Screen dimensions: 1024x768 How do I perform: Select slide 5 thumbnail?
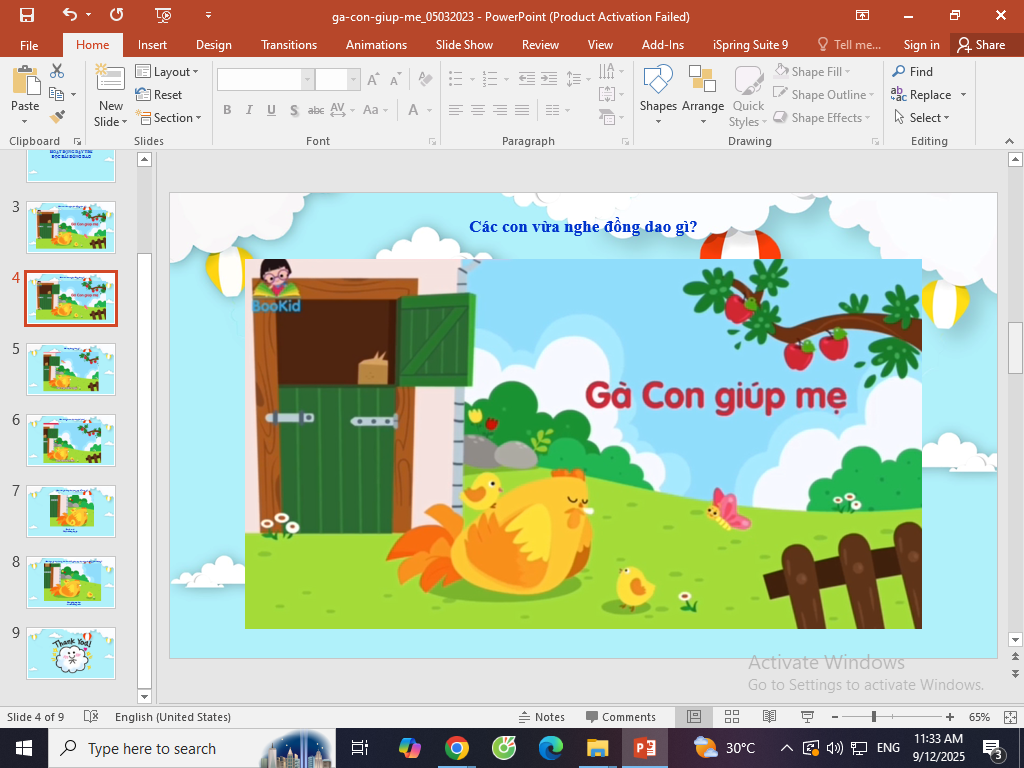click(x=71, y=369)
